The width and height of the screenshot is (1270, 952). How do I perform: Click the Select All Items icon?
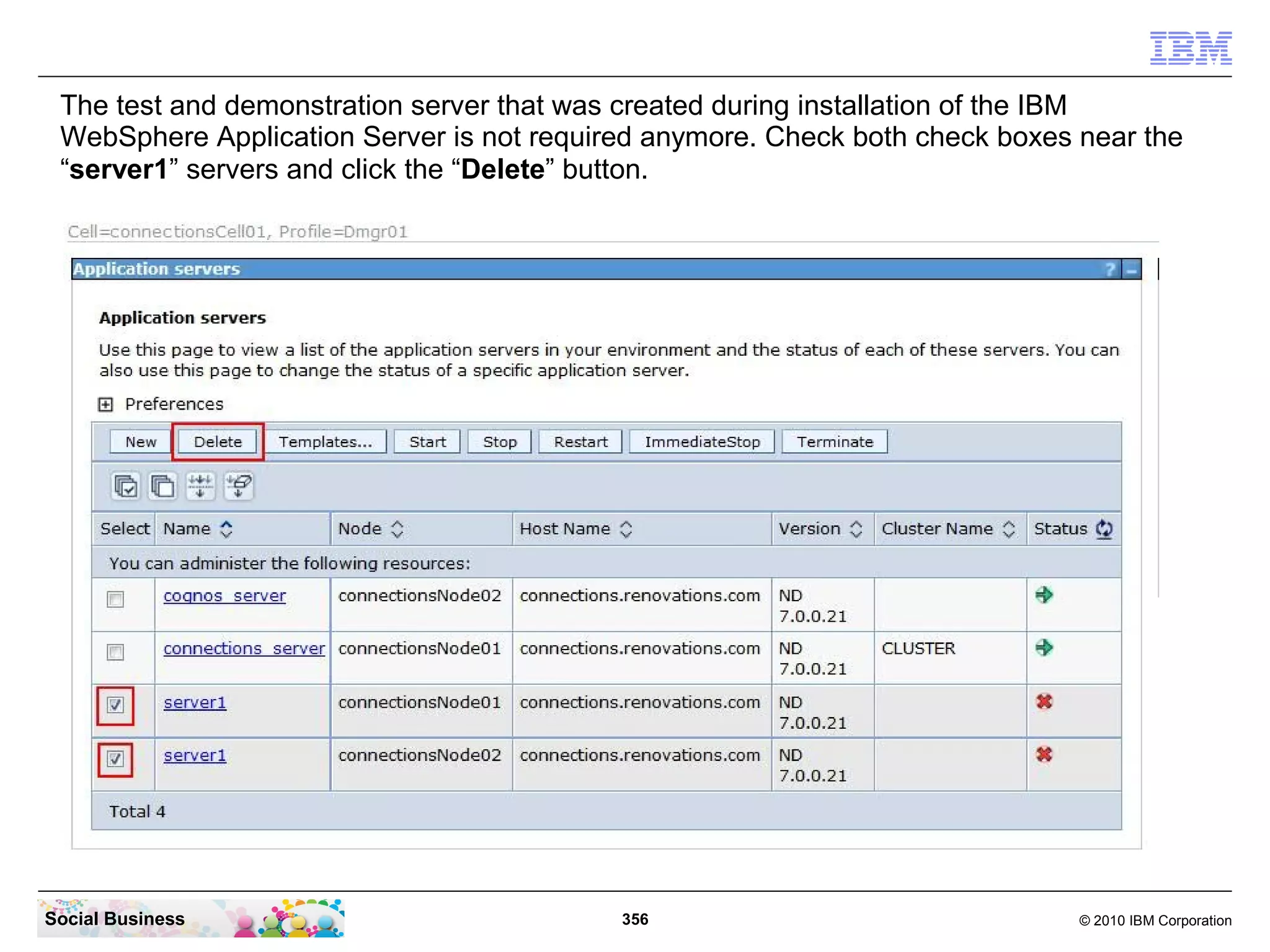coord(126,487)
